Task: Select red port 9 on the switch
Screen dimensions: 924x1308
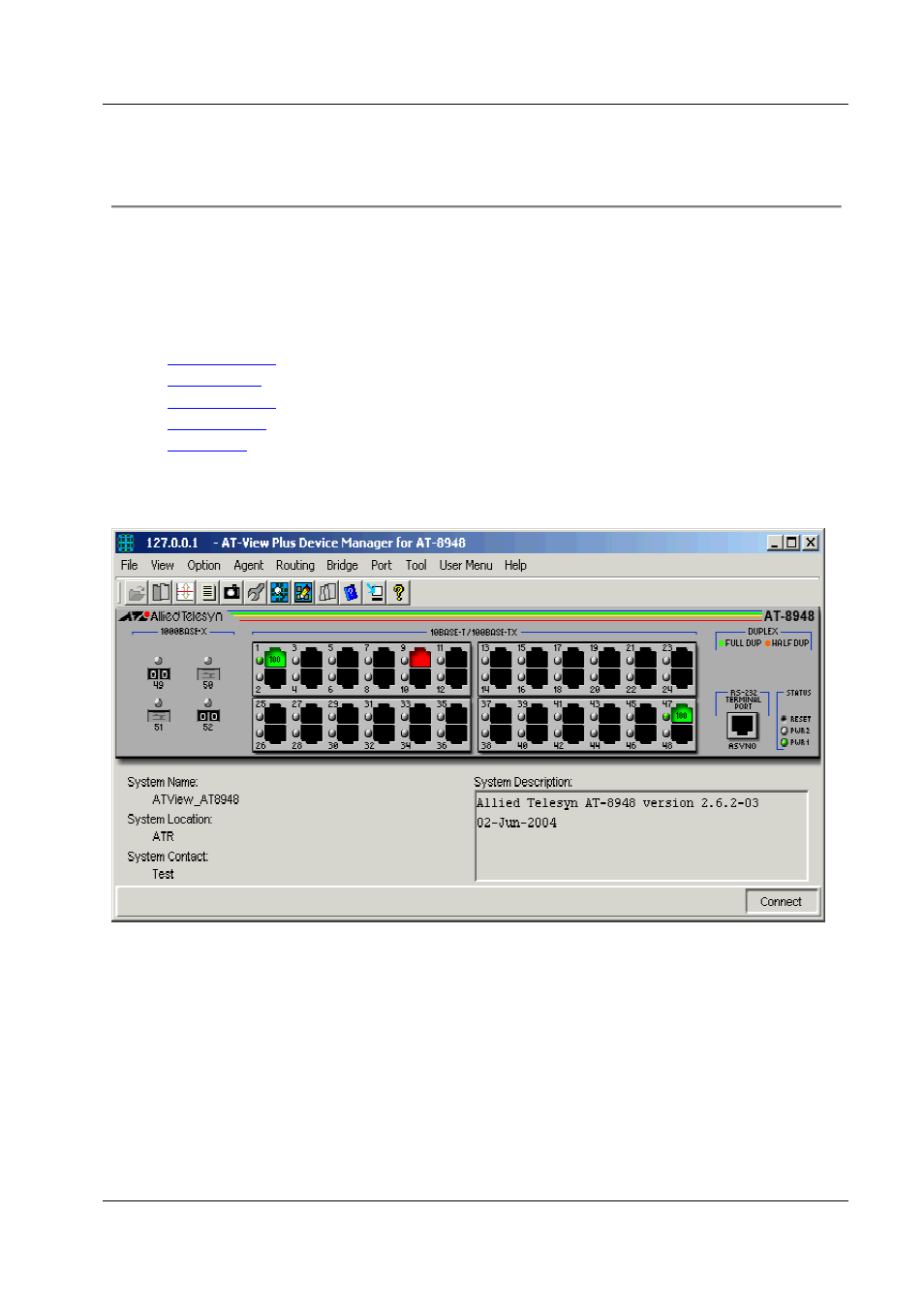Action: [419, 659]
